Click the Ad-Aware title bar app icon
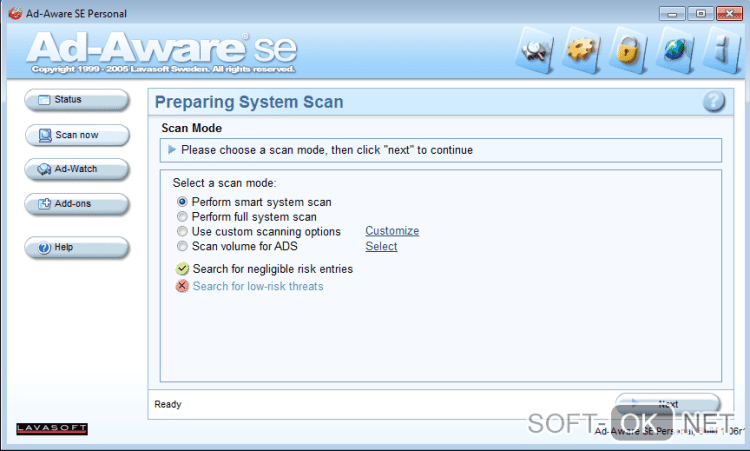The height and width of the screenshot is (451, 750). [15, 13]
